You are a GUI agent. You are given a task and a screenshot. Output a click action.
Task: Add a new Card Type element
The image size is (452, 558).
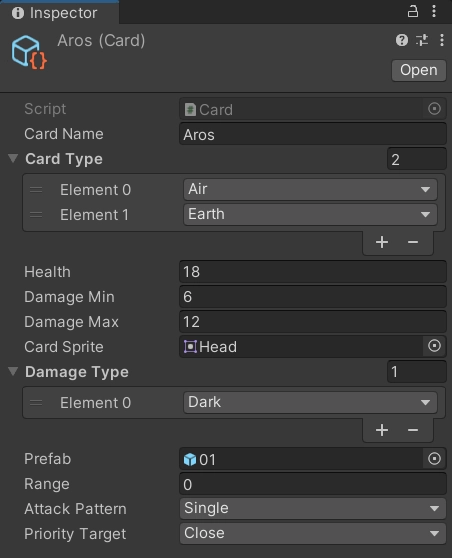(x=382, y=242)
